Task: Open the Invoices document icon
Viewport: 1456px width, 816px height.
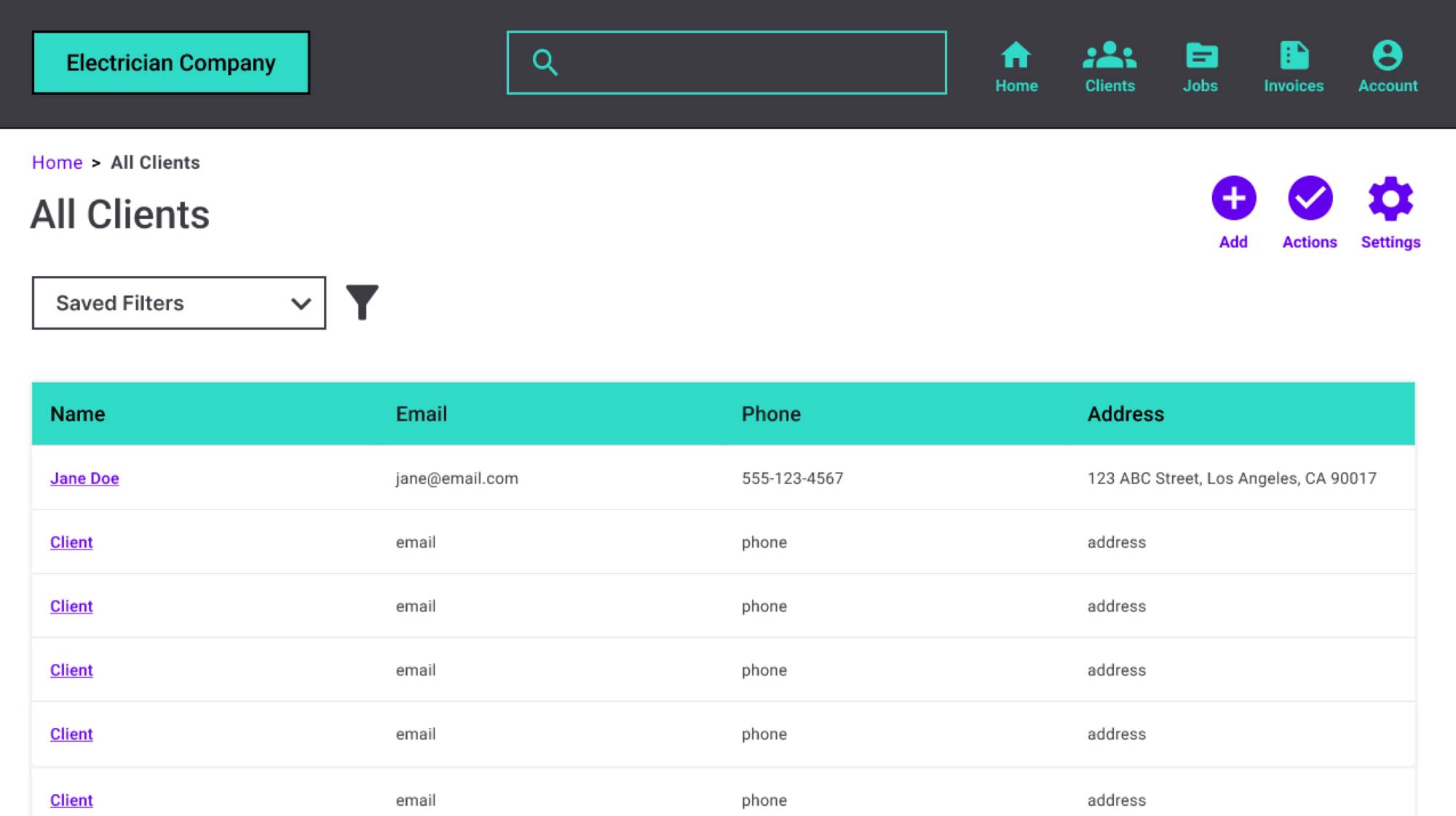Action: 1294,55
